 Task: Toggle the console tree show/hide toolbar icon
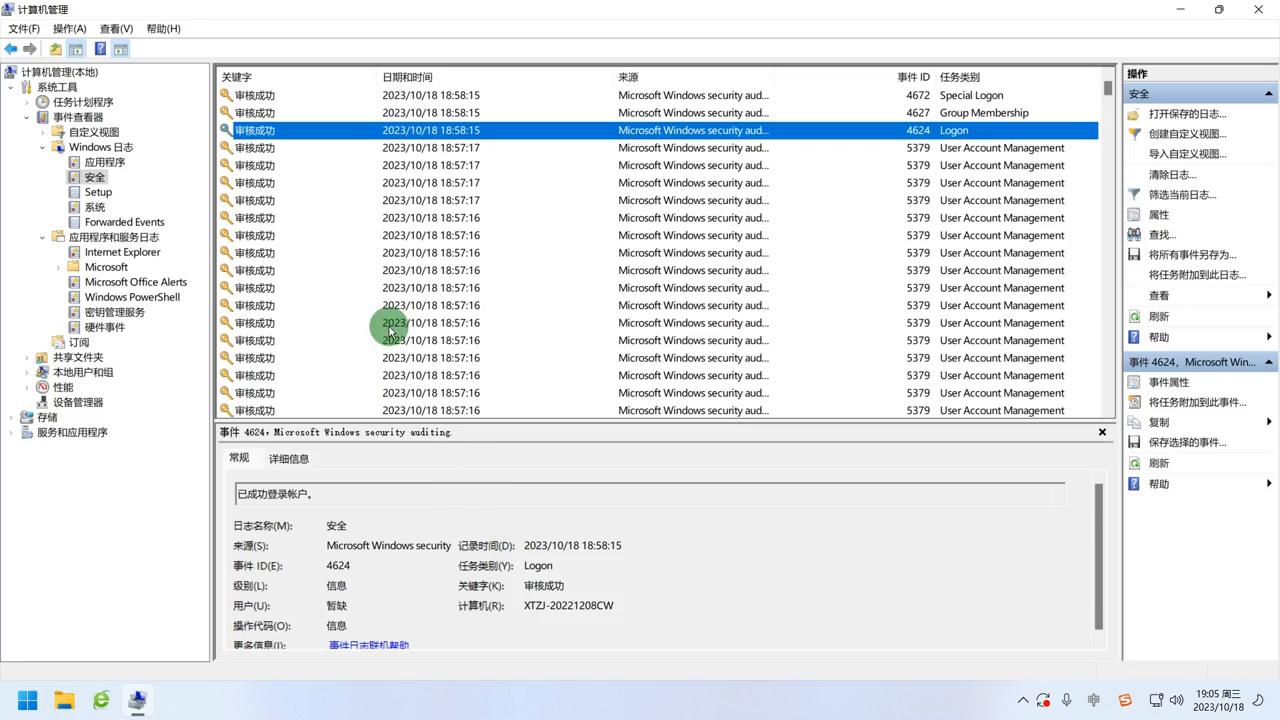coord(76,48)
